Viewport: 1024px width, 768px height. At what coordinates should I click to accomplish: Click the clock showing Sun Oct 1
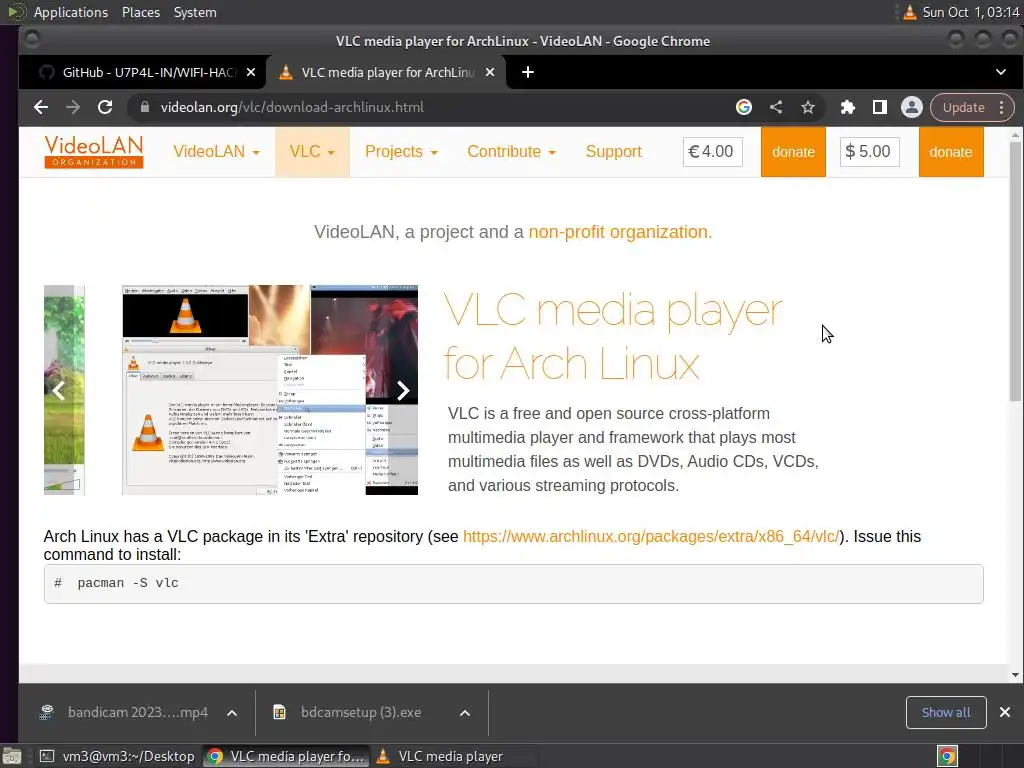[970, 12]
